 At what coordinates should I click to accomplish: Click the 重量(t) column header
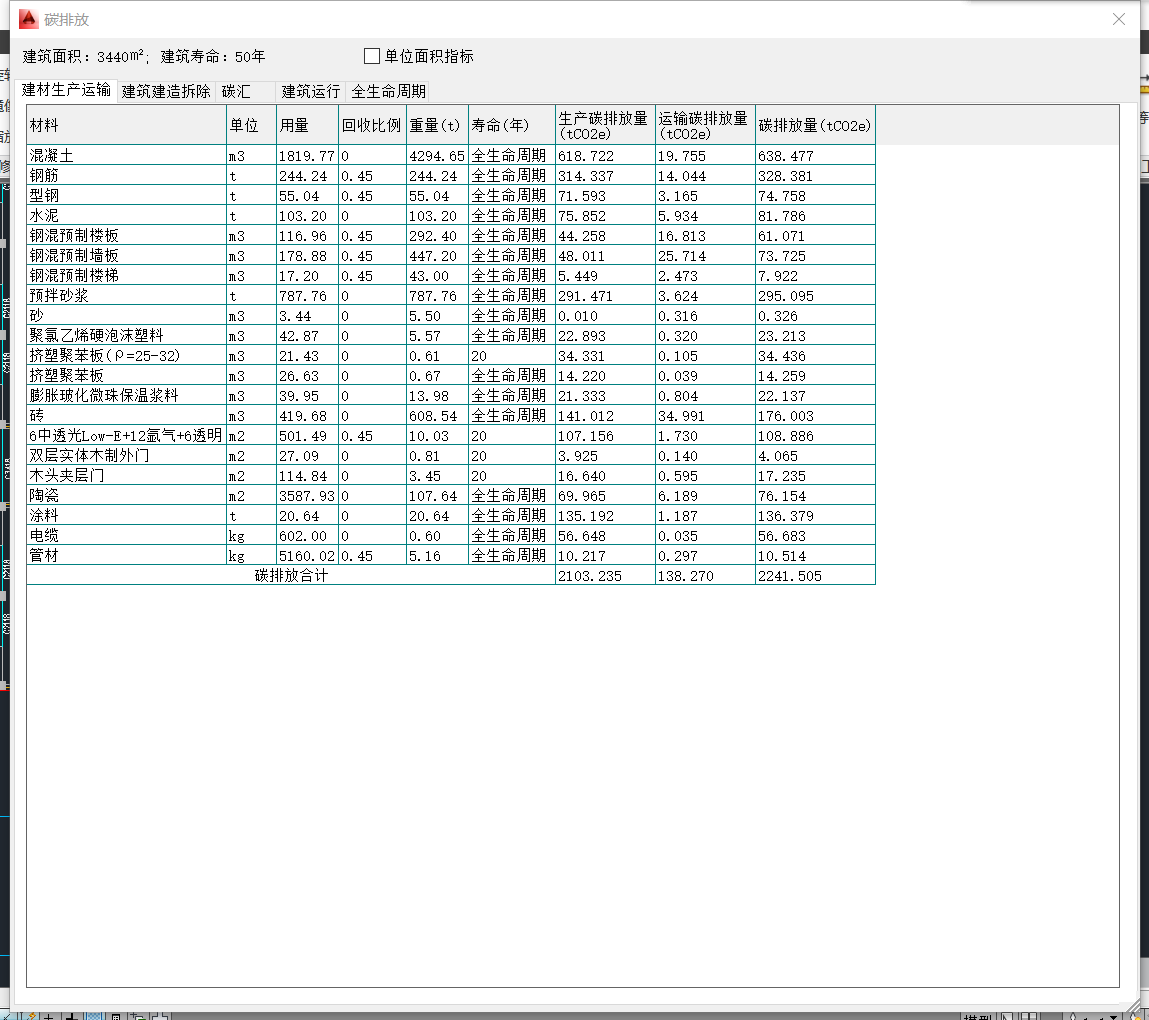(x=436, y=125)
